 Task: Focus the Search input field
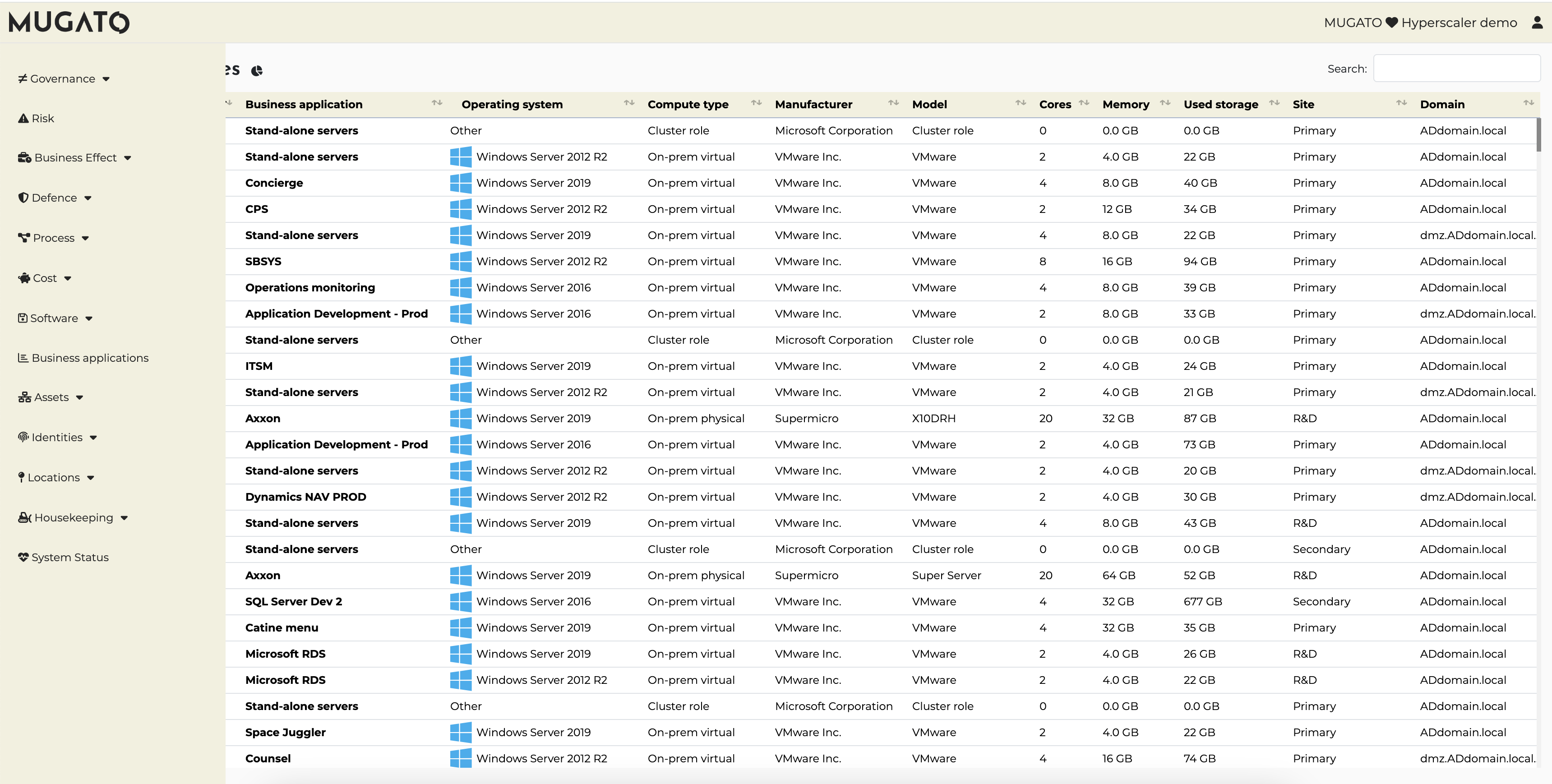click(1456, 68)
